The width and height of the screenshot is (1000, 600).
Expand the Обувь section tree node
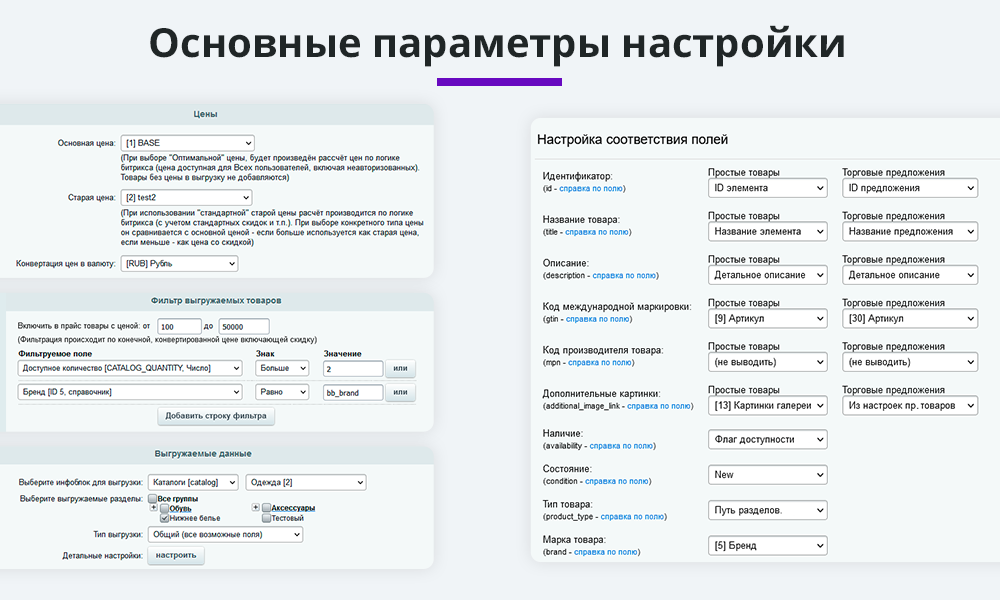pos(154,508)
